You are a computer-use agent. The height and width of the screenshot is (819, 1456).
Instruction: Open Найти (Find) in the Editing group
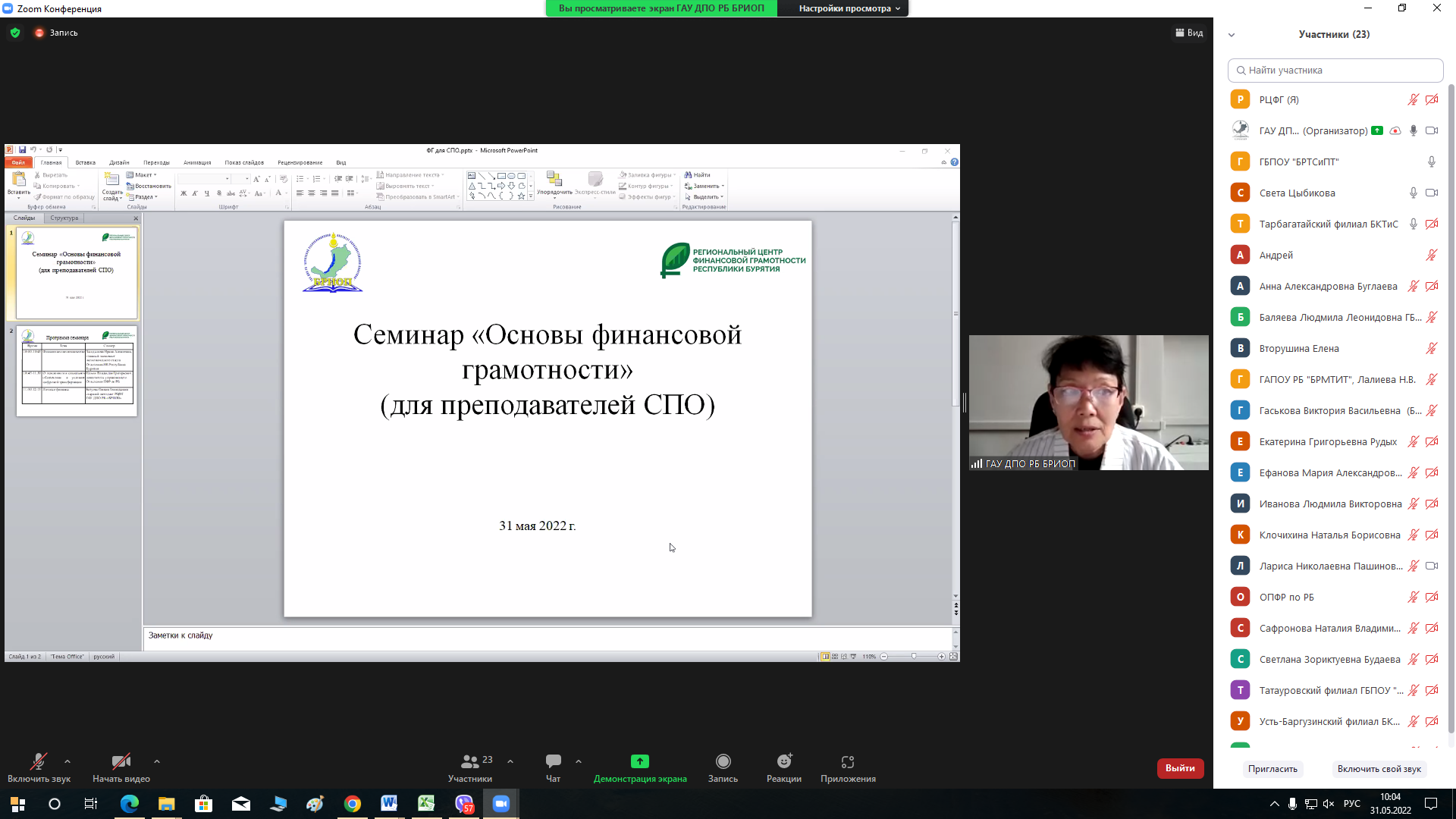click(x=701, y=175)
